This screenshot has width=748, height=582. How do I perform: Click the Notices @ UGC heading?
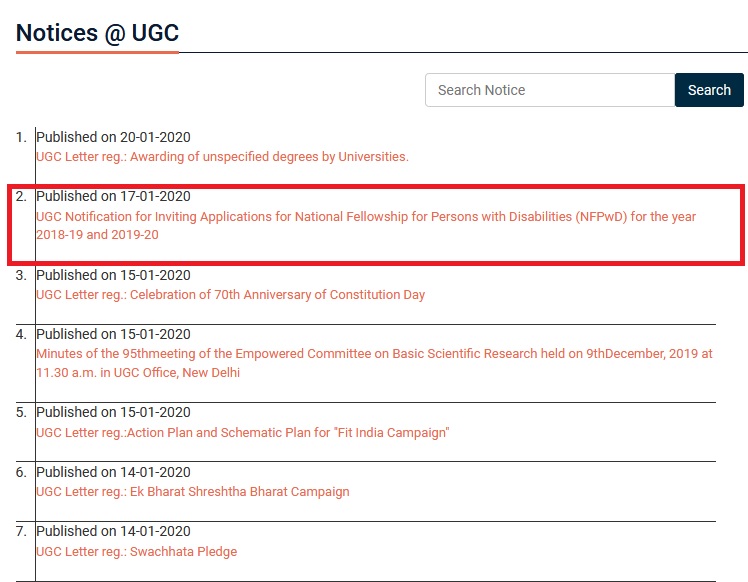point(97,33)
